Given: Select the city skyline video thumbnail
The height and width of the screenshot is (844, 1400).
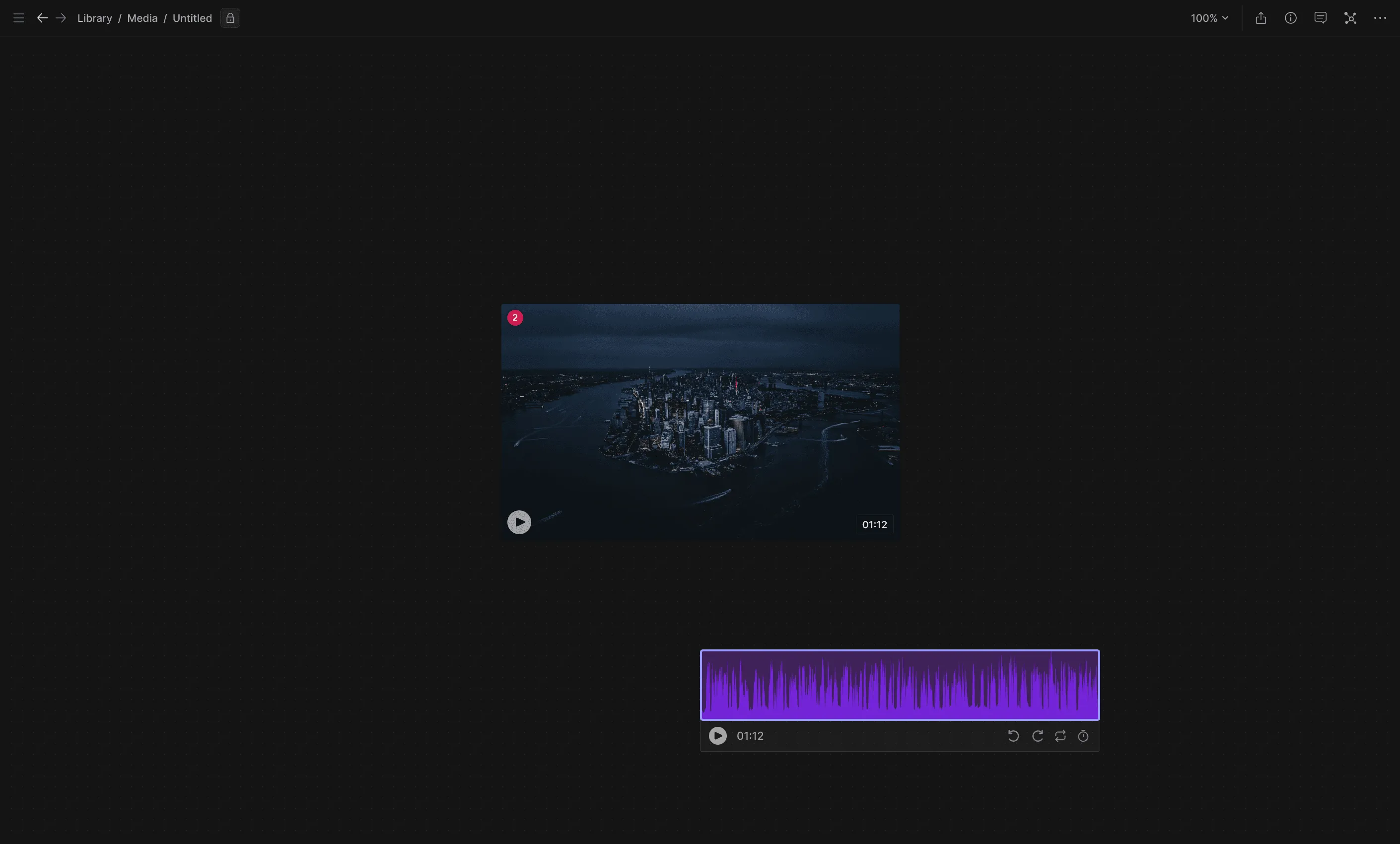Looking at the screenshot, I should (x=700, y=422).
